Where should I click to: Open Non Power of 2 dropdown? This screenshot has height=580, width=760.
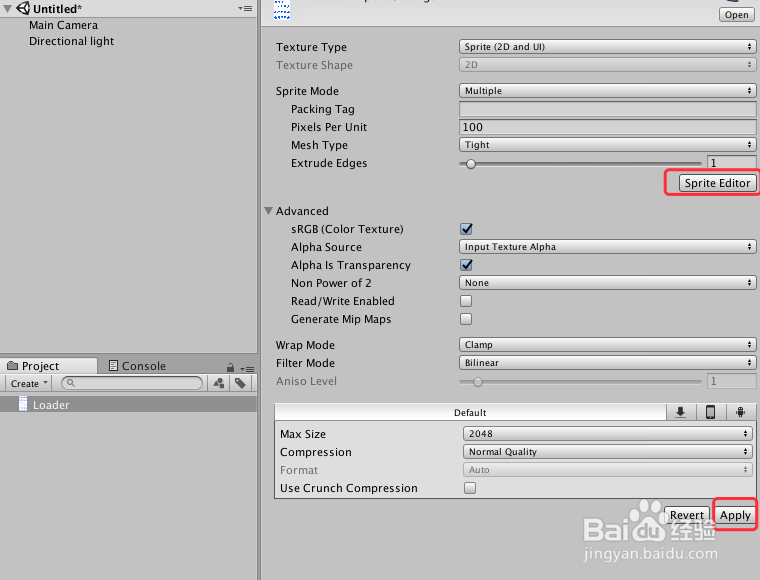click(607, 283)
